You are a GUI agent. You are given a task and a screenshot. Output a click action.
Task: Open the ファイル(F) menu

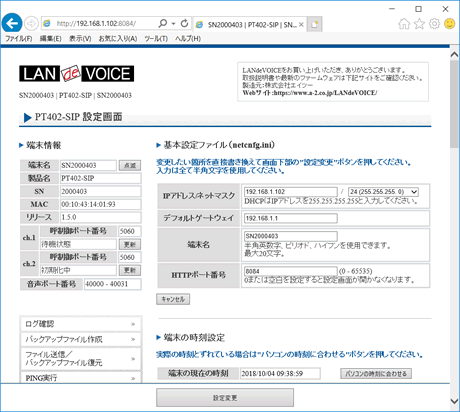coord(19,39)
